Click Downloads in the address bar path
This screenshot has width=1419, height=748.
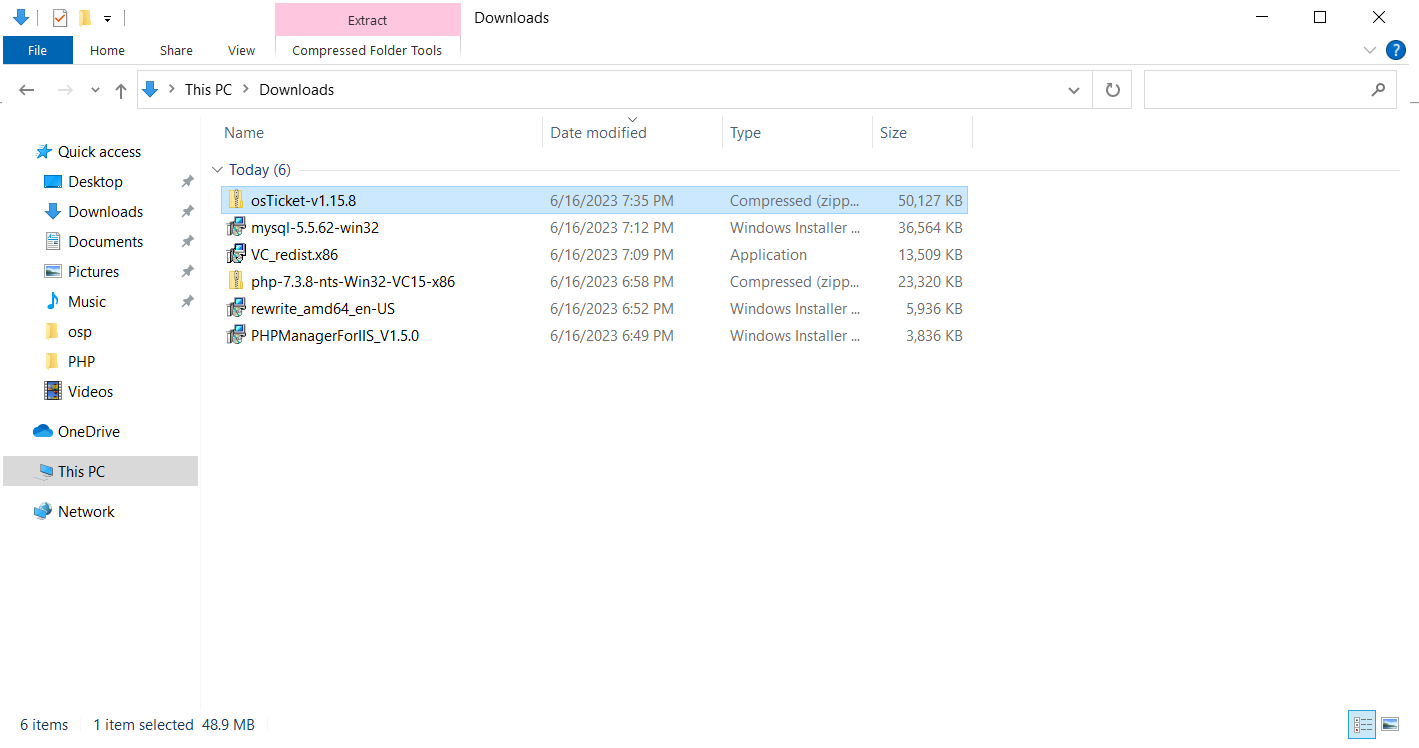click(x=296, y=89)
